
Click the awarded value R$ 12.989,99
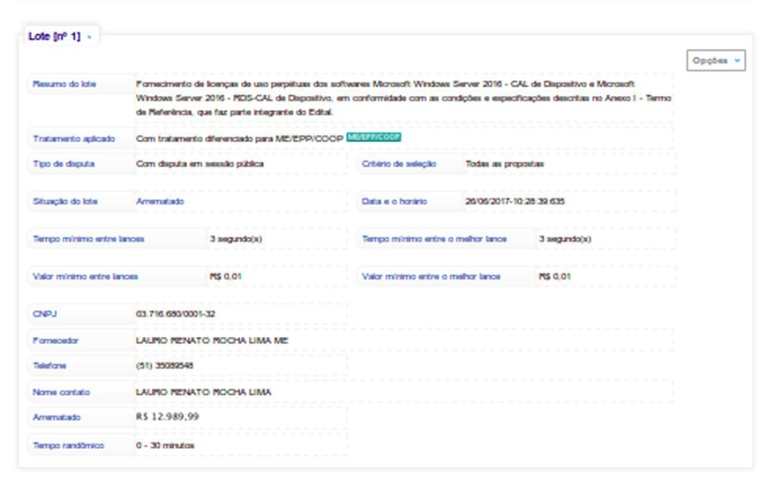click(167, 417)
